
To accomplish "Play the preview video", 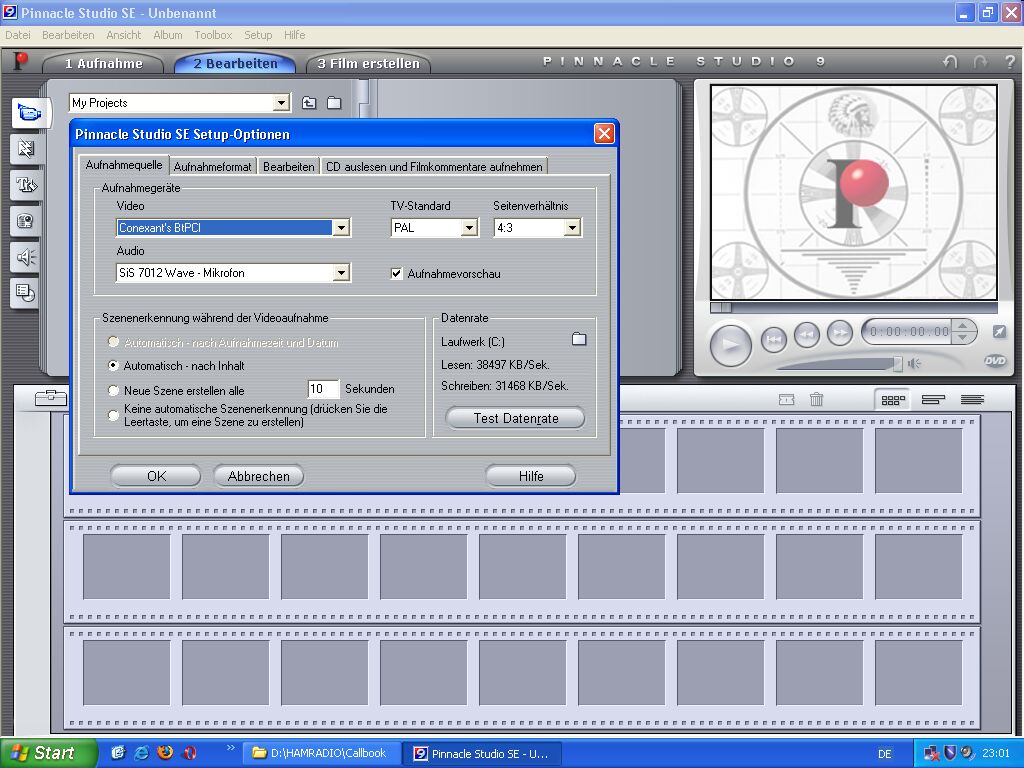I will [730, 344].
